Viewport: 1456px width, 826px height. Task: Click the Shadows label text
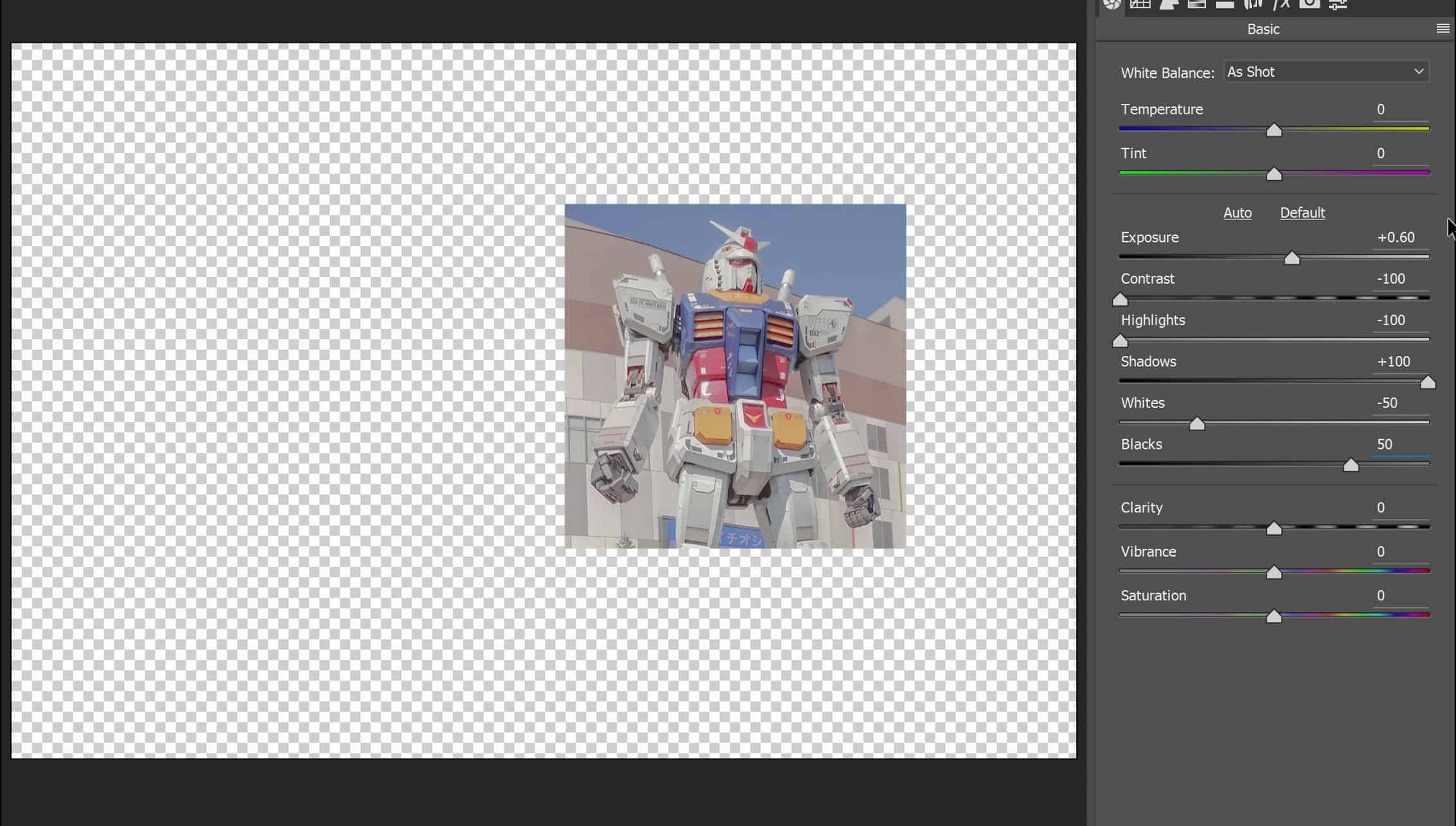click(x=1148, y=362)
